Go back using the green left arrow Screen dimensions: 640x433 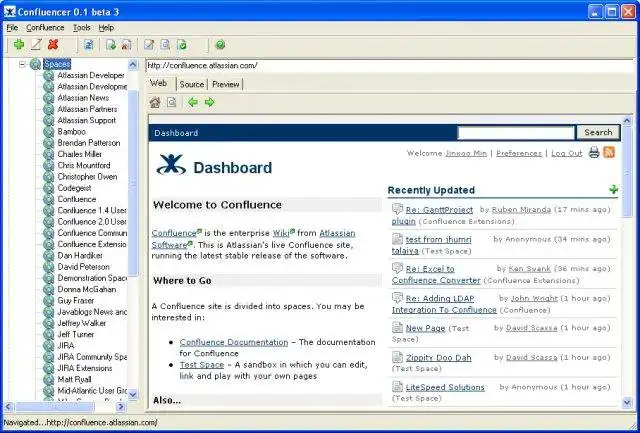[x=193, y=102]
